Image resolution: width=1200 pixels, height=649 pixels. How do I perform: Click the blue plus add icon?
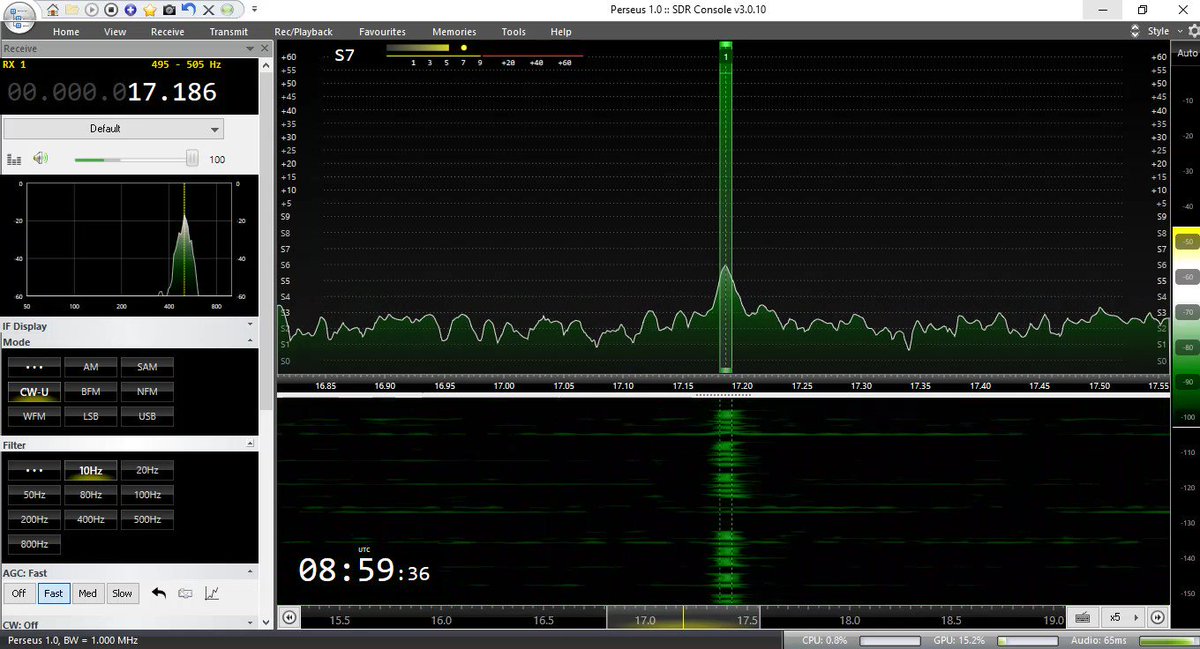(x=131, y=9)
